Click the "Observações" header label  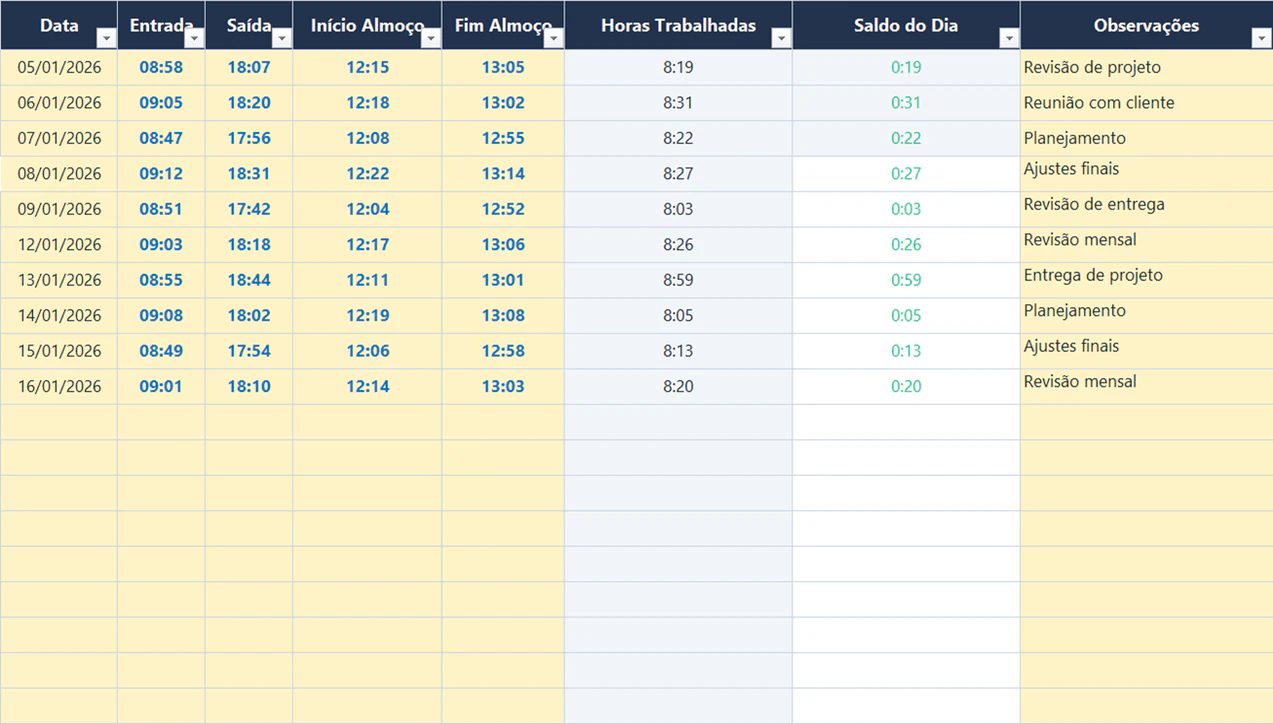[1146, 25]
